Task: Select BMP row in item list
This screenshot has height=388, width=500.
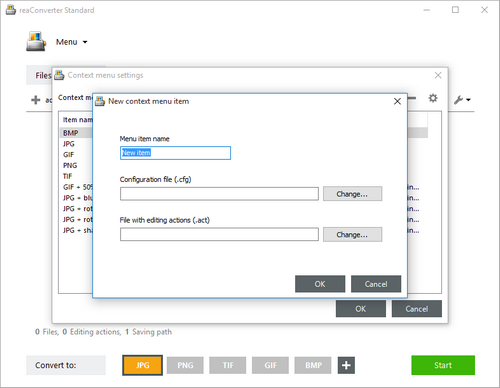Action: pos(76,133)
